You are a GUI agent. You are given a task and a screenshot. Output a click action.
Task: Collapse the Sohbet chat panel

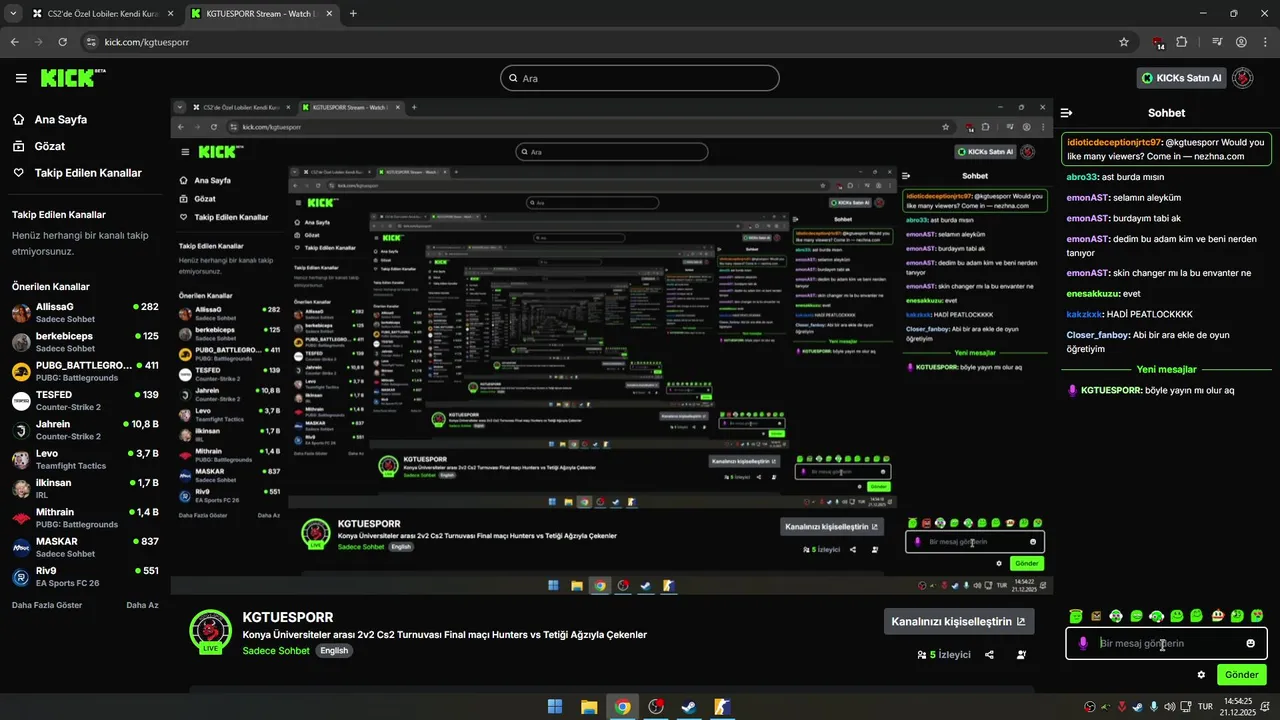1067,113
